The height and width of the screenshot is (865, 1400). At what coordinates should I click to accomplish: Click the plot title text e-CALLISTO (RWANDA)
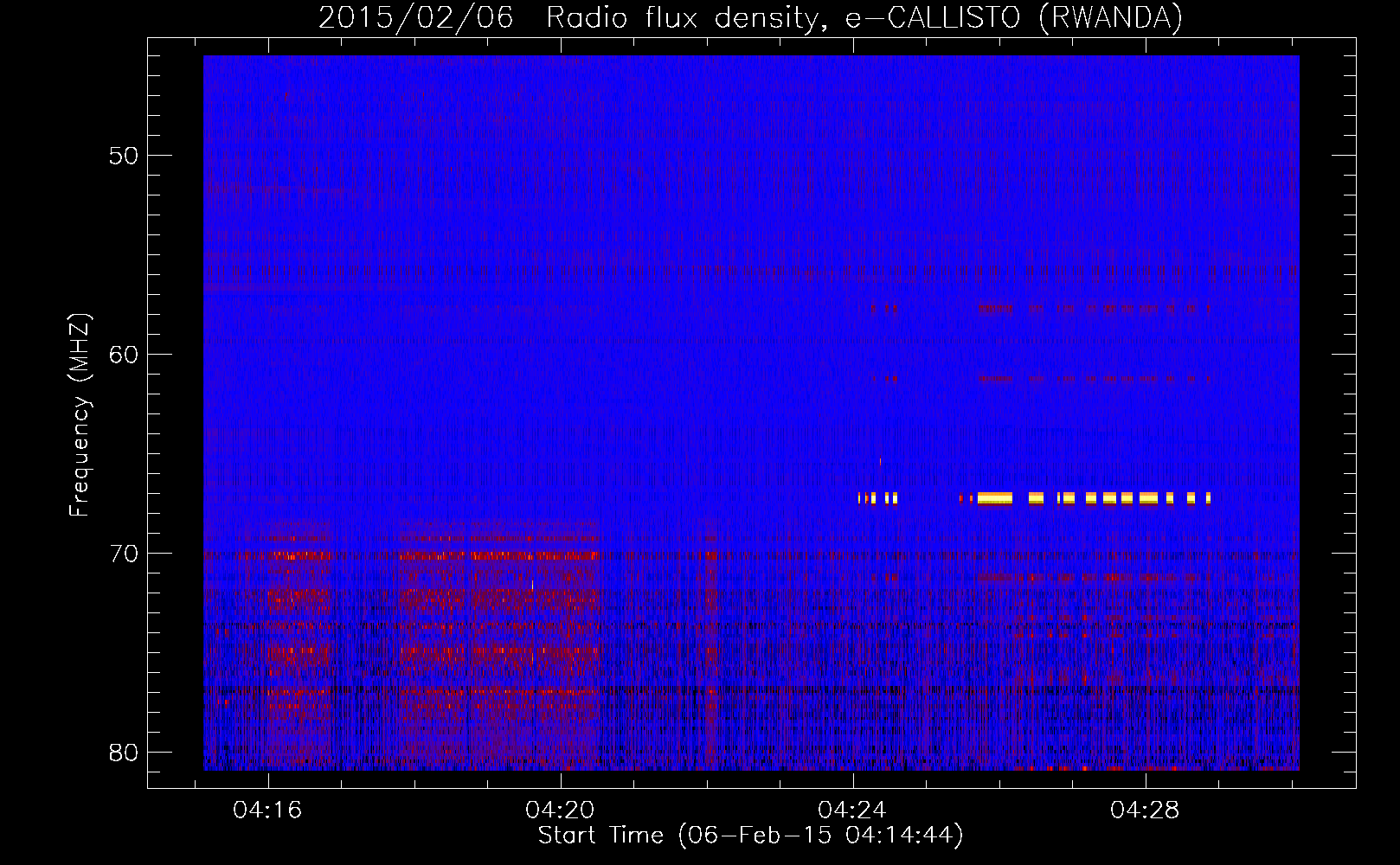click(x=1014, y=17)
